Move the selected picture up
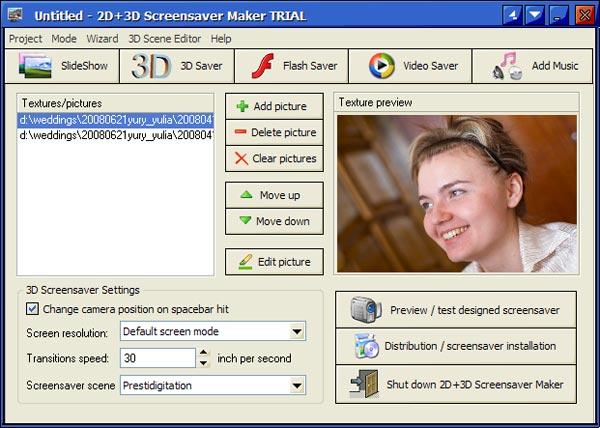The image size is (600, 428). 274,195
